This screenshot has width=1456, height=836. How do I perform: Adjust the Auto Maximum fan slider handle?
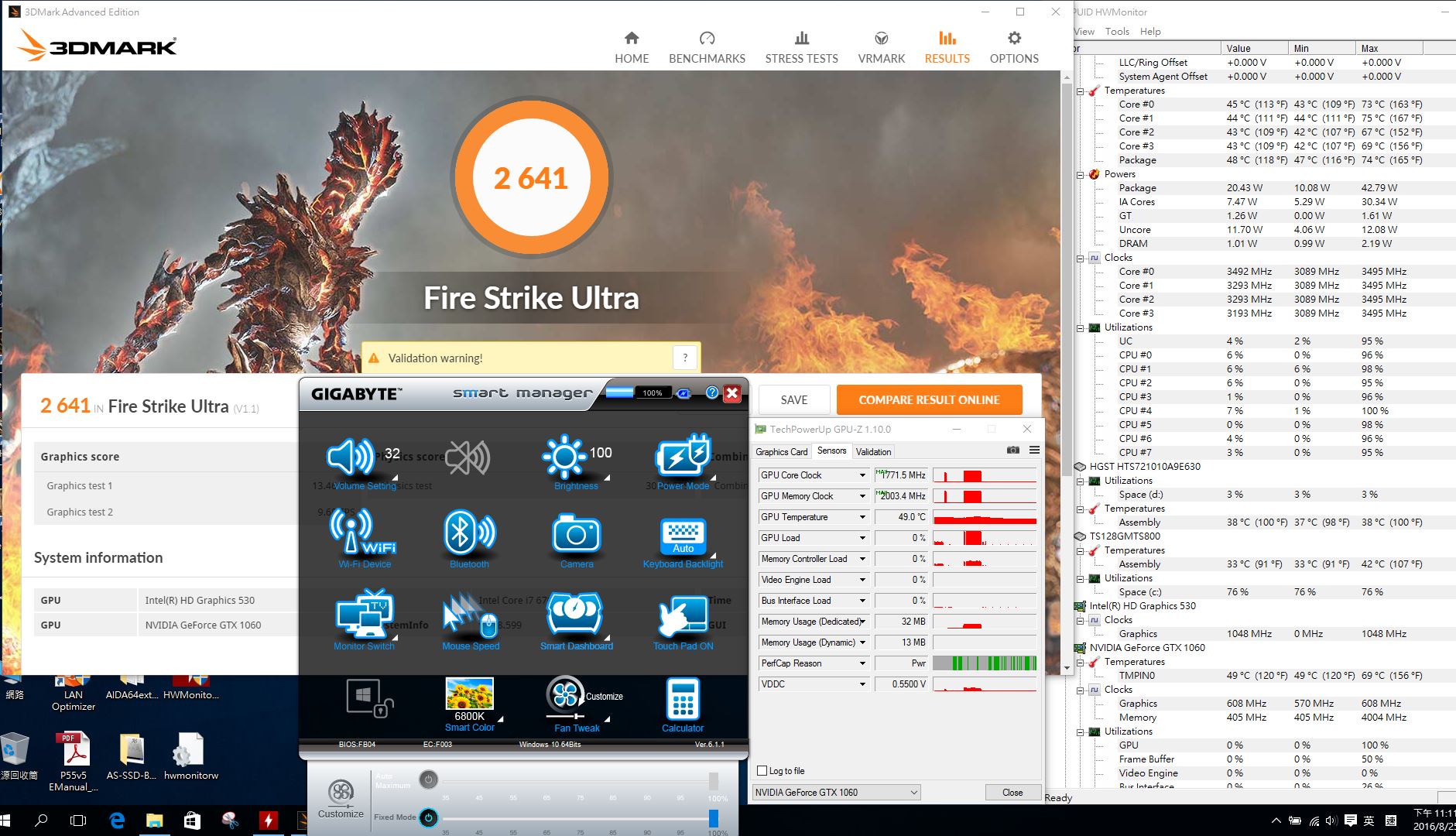click(x=714, y=780)
